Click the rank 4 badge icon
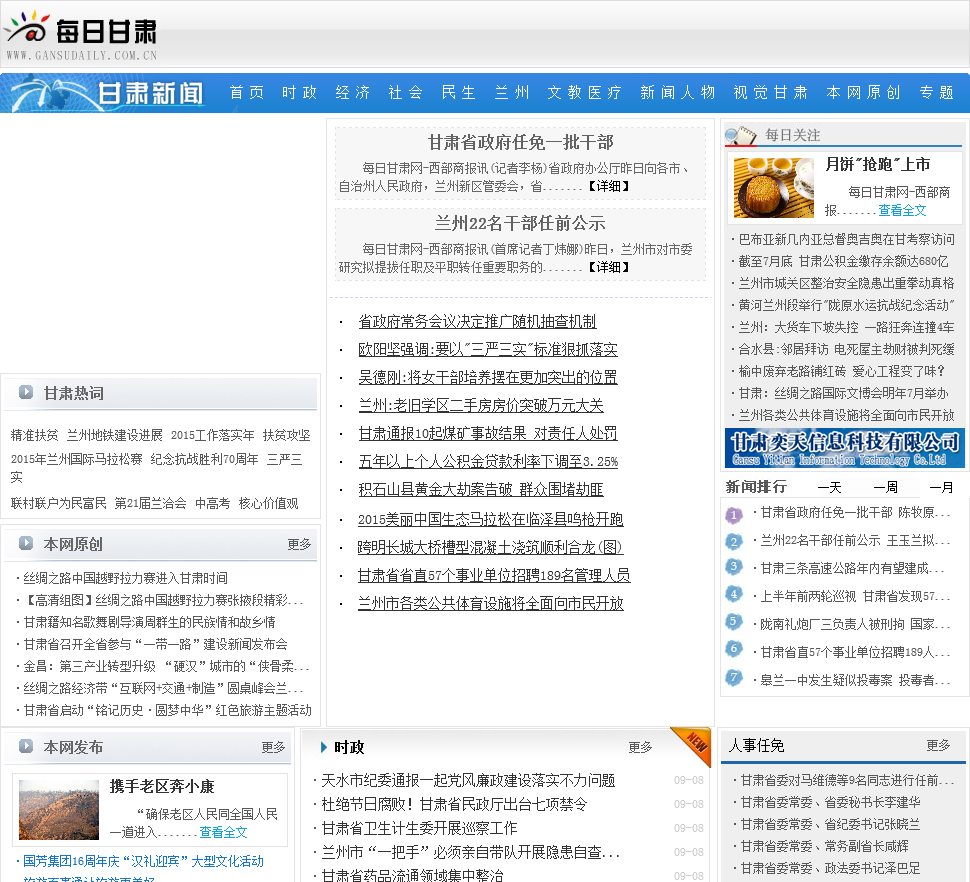 (734, 594)
